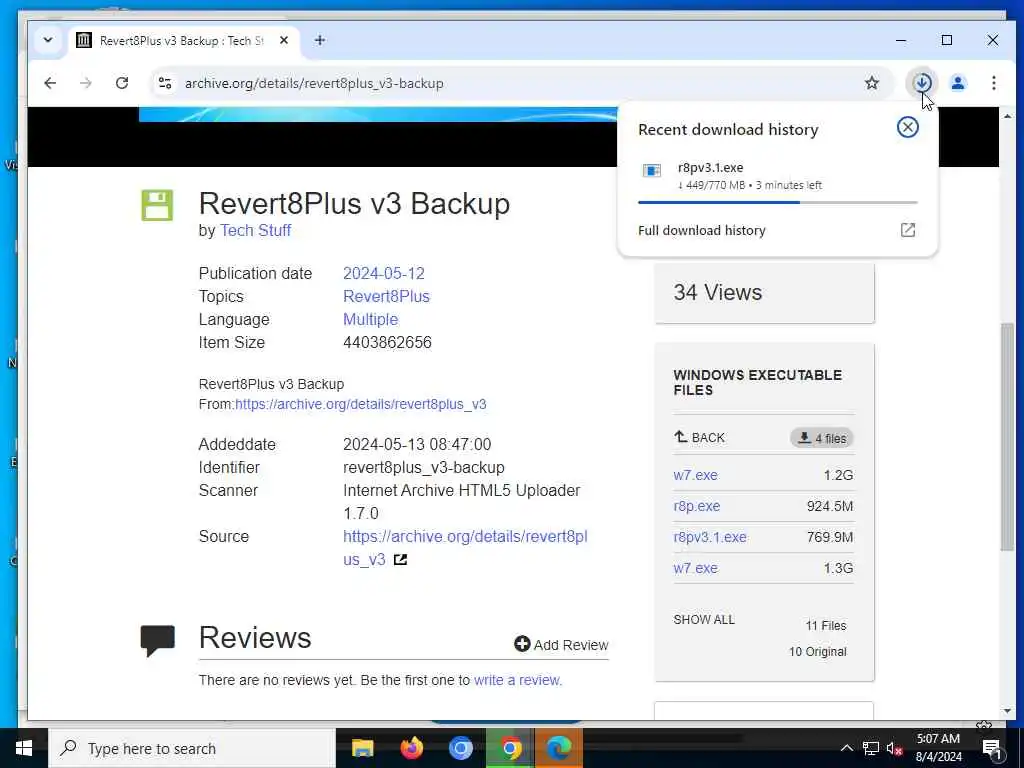Launch Firefox from the taskbar
Screen dimensions: 1024x768
(411, 748)
